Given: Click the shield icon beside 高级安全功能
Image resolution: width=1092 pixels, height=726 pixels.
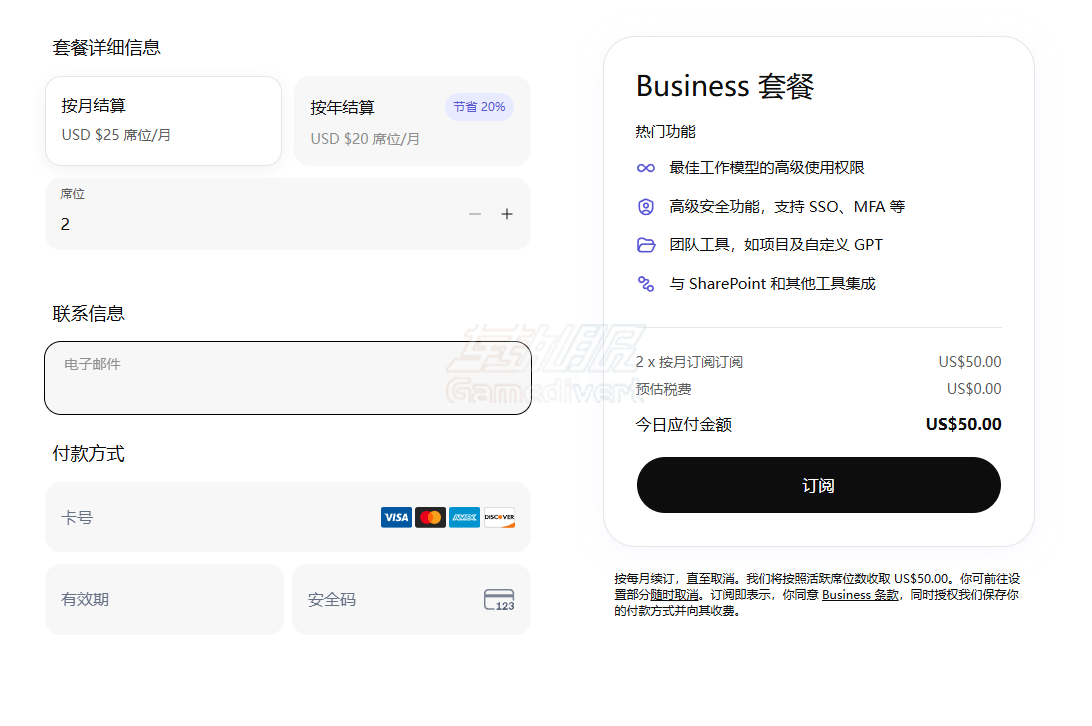Looking at the screenshot, I should pyautogui.click(x=646, y=207).
